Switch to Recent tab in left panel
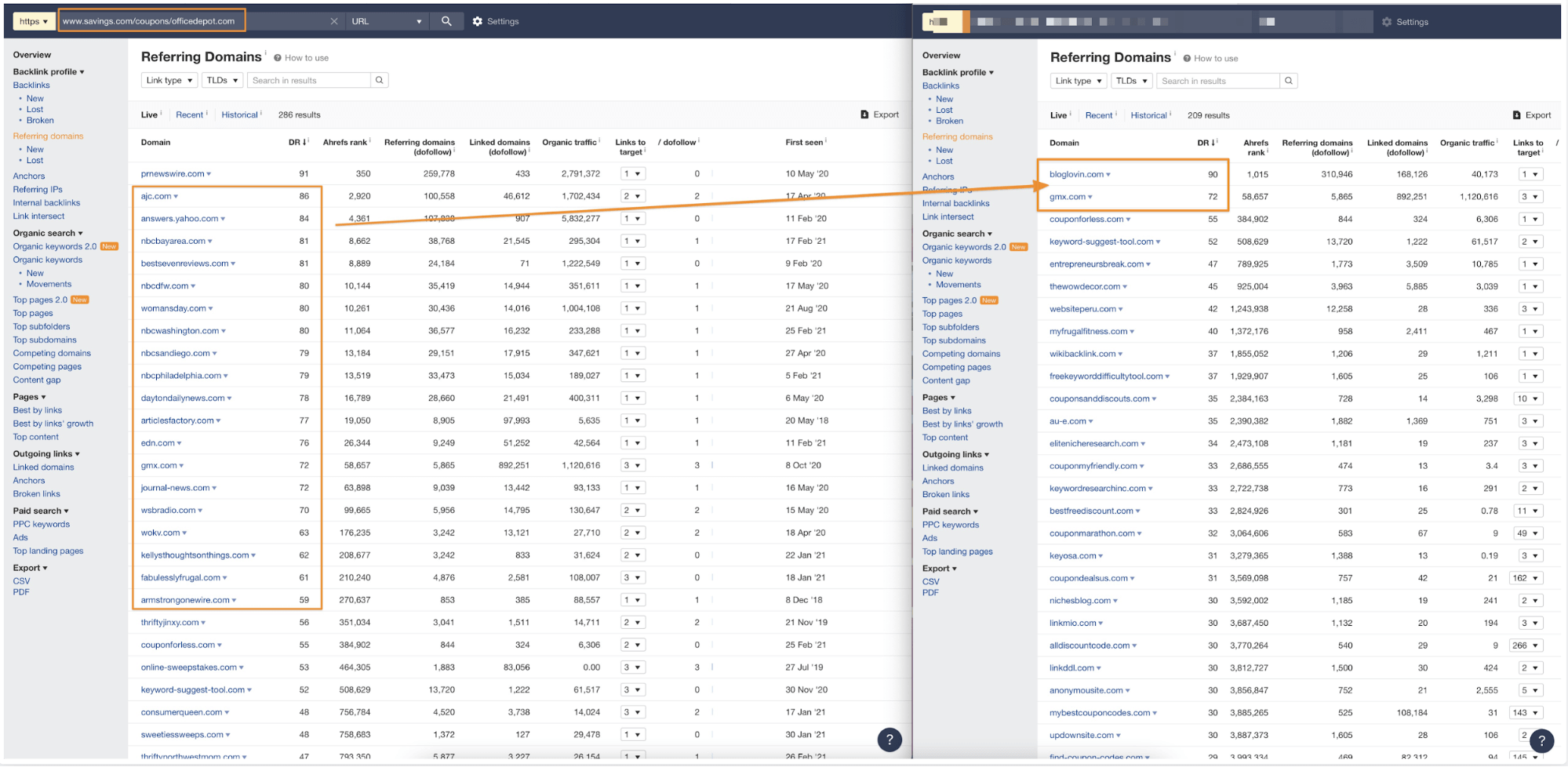The width and height of the screenshot is (1568, 767). pos(189,115)
